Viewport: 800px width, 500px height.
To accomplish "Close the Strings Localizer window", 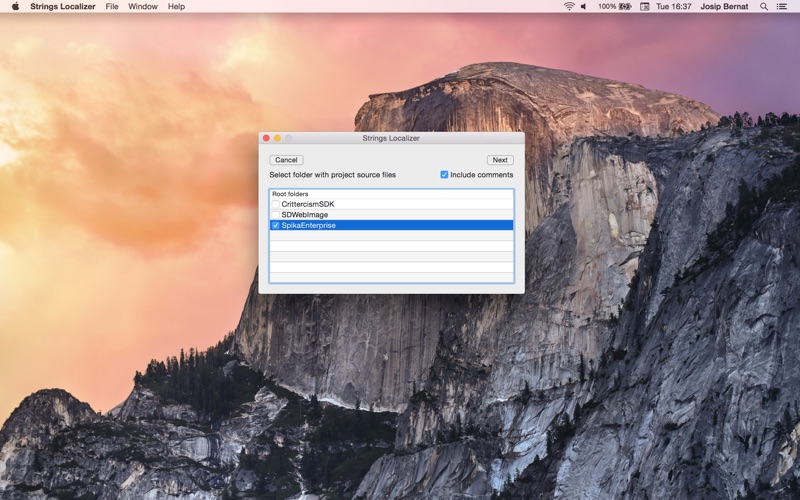I will coord(266,138).
